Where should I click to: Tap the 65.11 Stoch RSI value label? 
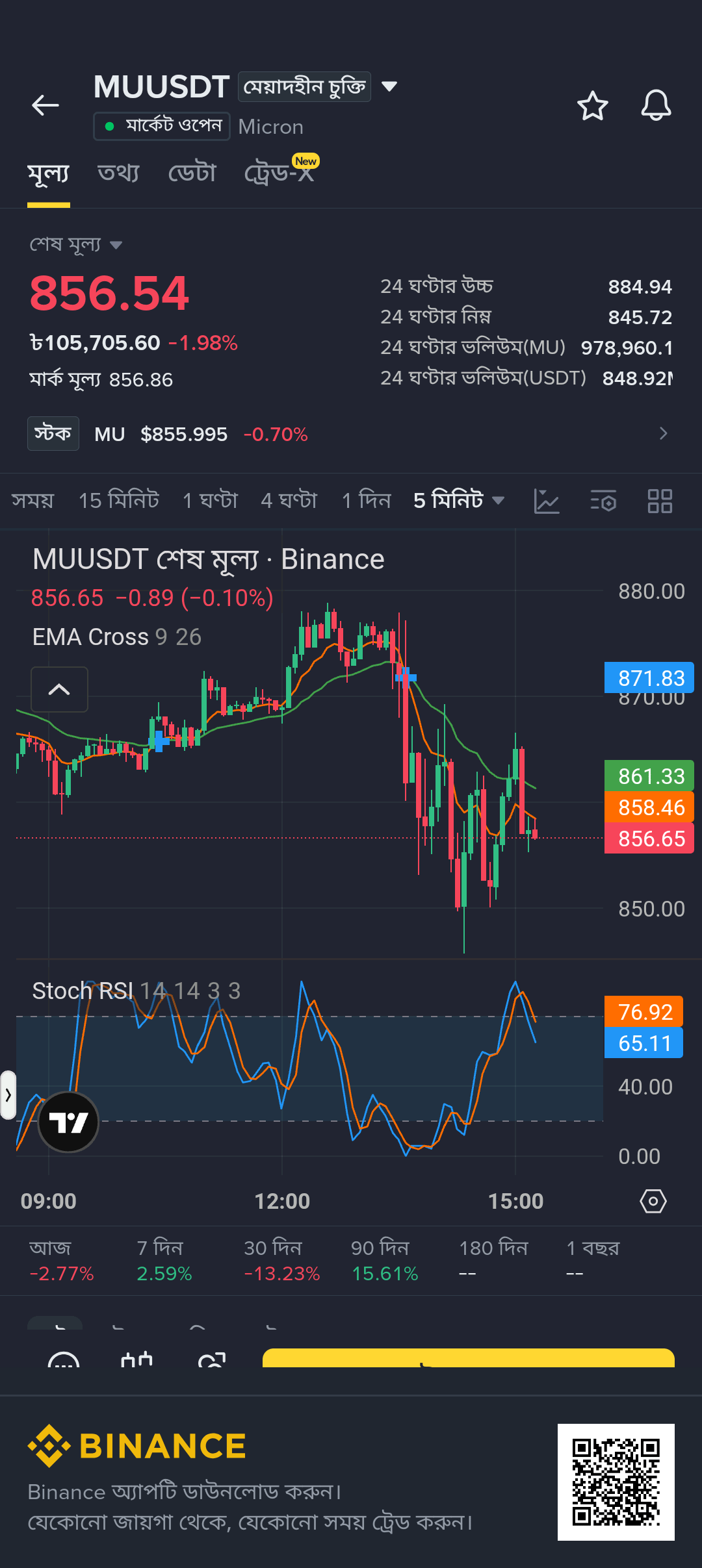[x=643, y=1043]
